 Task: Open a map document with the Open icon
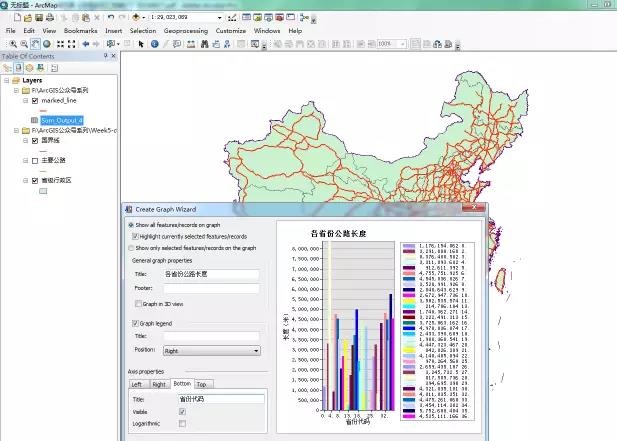pos(28,17)
